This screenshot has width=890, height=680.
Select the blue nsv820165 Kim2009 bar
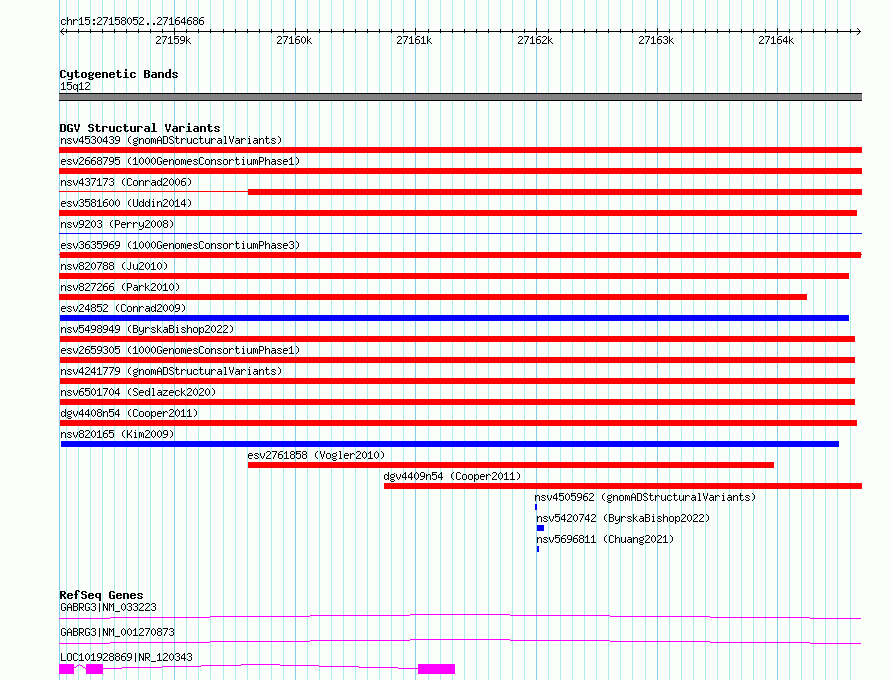[x=449, y=444]
